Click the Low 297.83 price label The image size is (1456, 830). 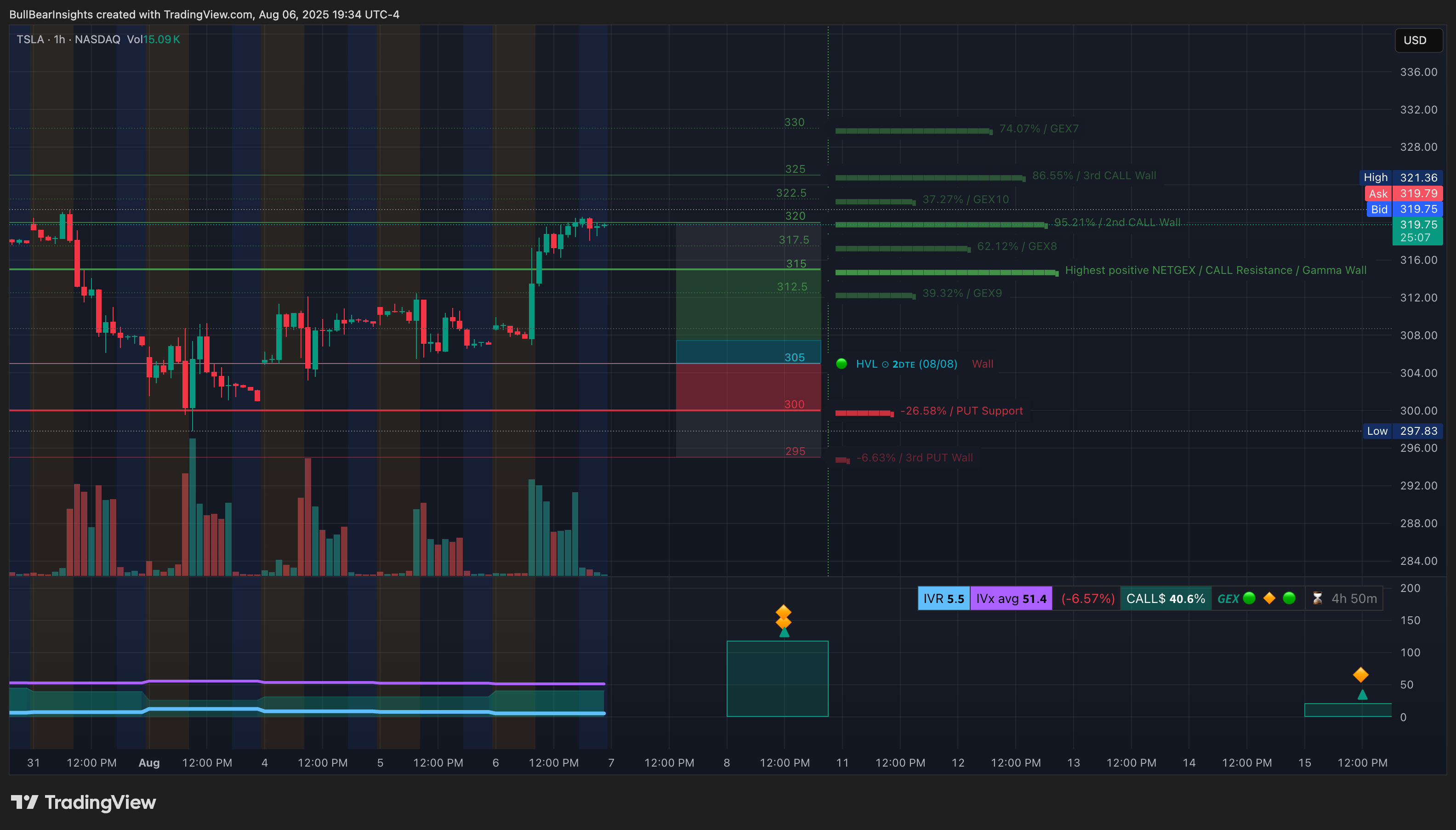pos(1402,431)
